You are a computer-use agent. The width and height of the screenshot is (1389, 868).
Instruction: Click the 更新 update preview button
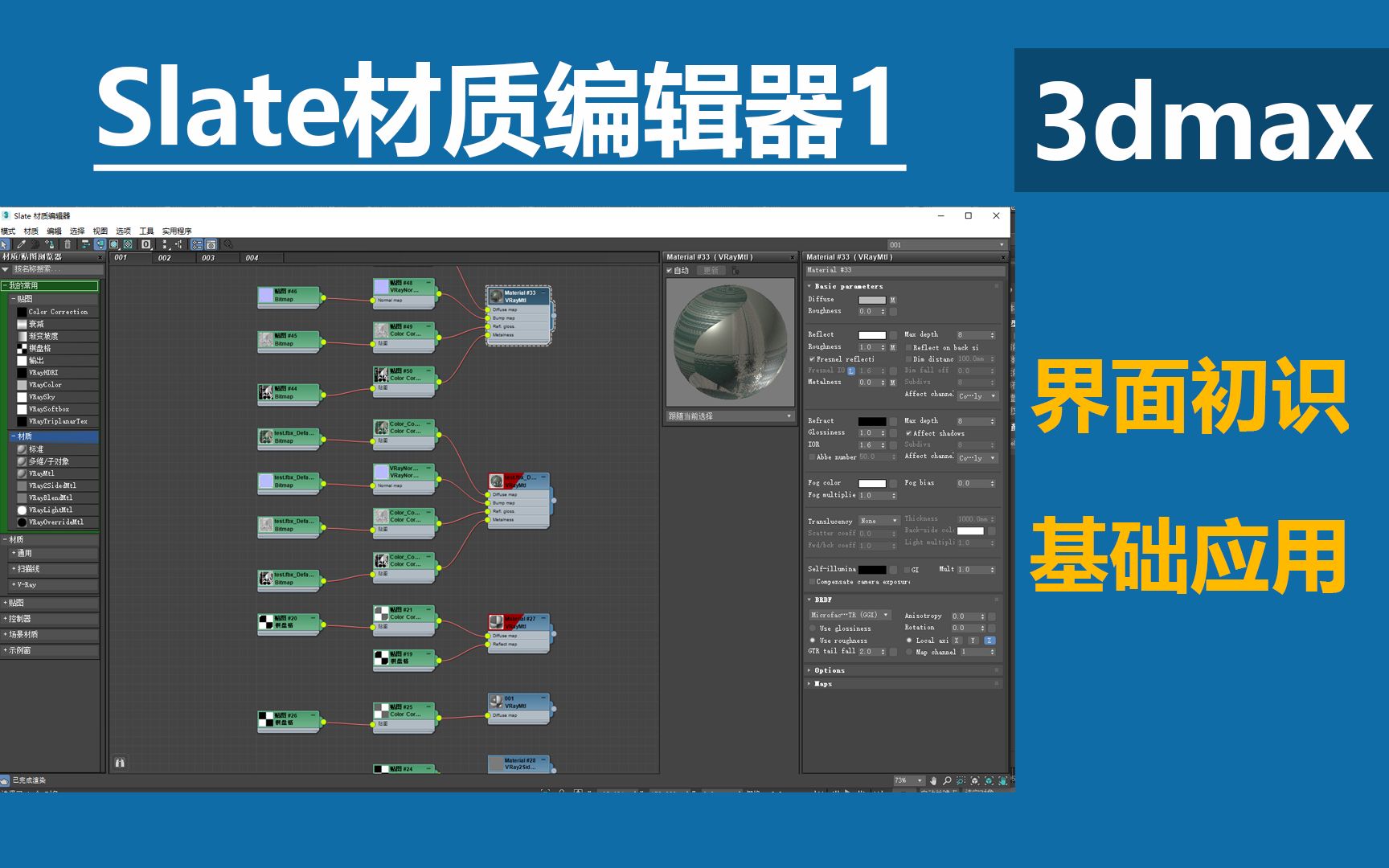click(x=711, y=271)
